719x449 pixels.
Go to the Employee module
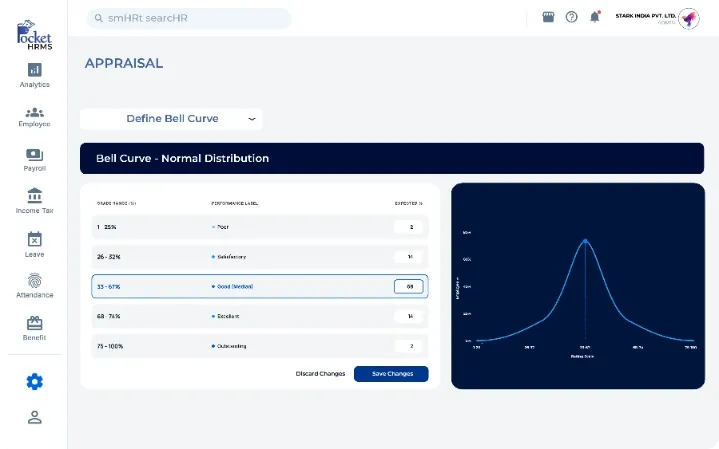point(34,114)
